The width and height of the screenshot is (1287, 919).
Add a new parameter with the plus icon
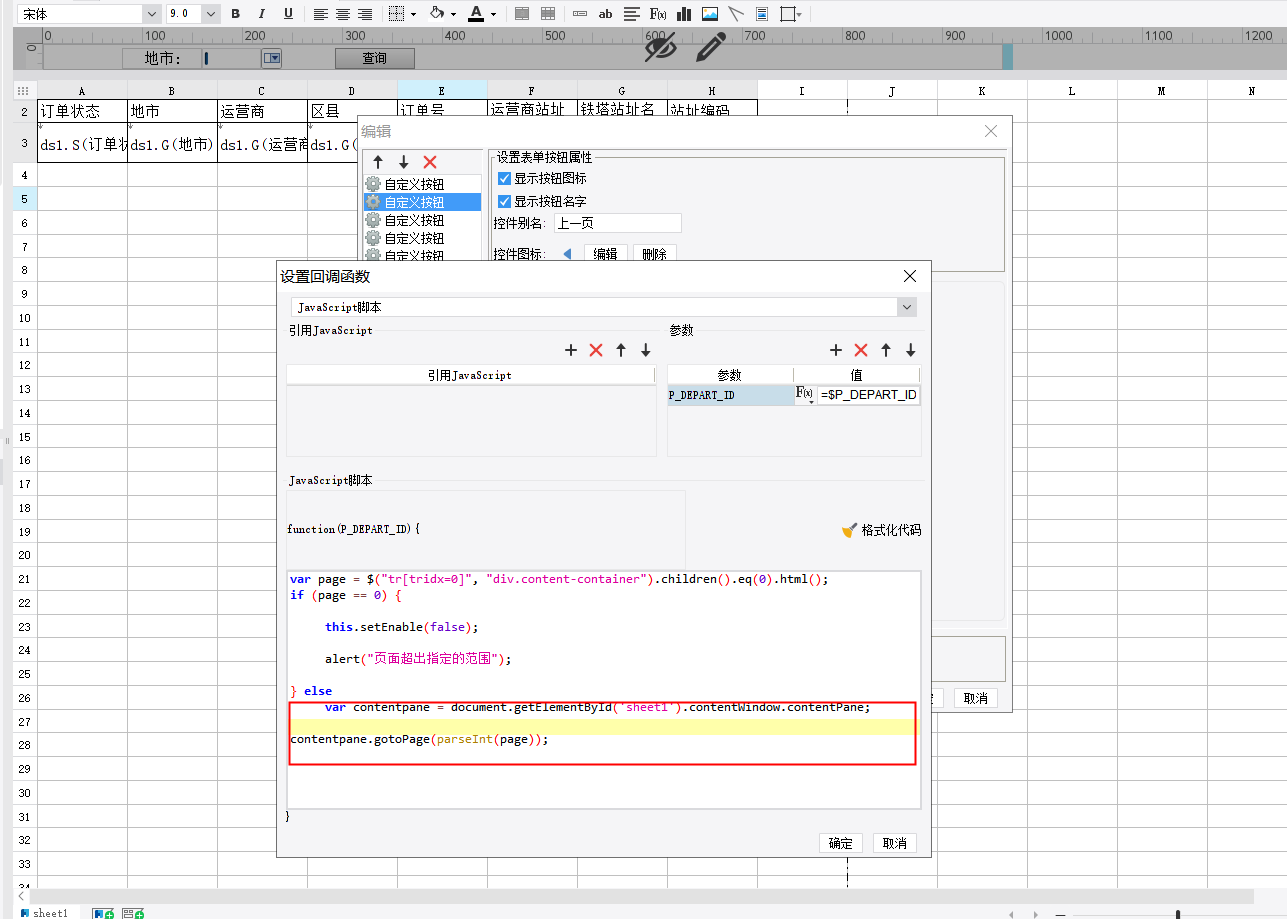[836, 350]
